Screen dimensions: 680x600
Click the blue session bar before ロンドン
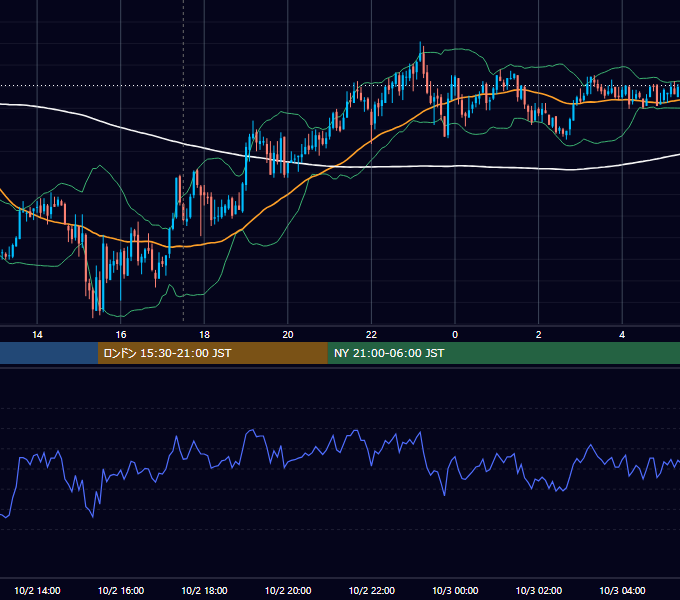(x=49, y=353)
